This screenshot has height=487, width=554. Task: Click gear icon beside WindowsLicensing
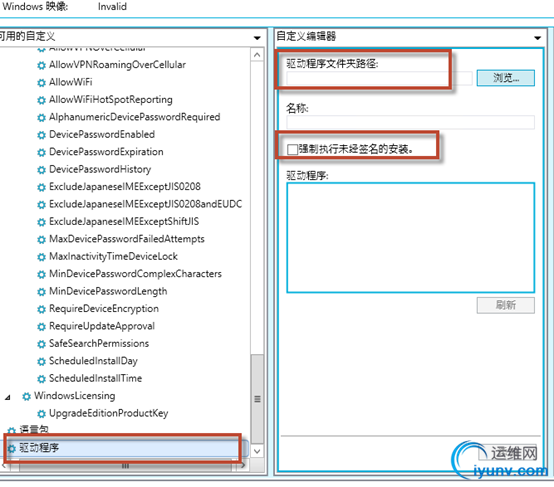[x=26, y=397]
